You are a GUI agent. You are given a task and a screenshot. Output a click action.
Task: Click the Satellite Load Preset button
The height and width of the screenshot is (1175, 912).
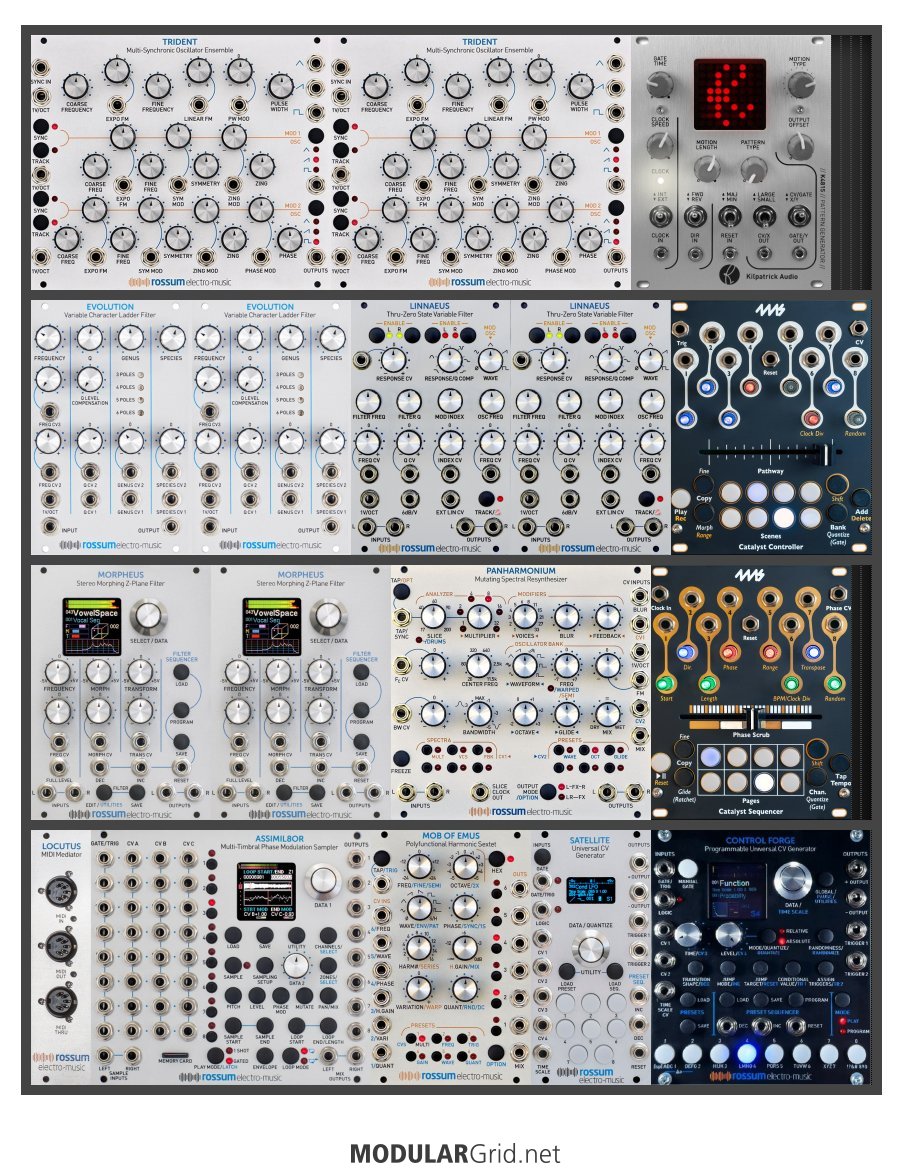(567, 971)
